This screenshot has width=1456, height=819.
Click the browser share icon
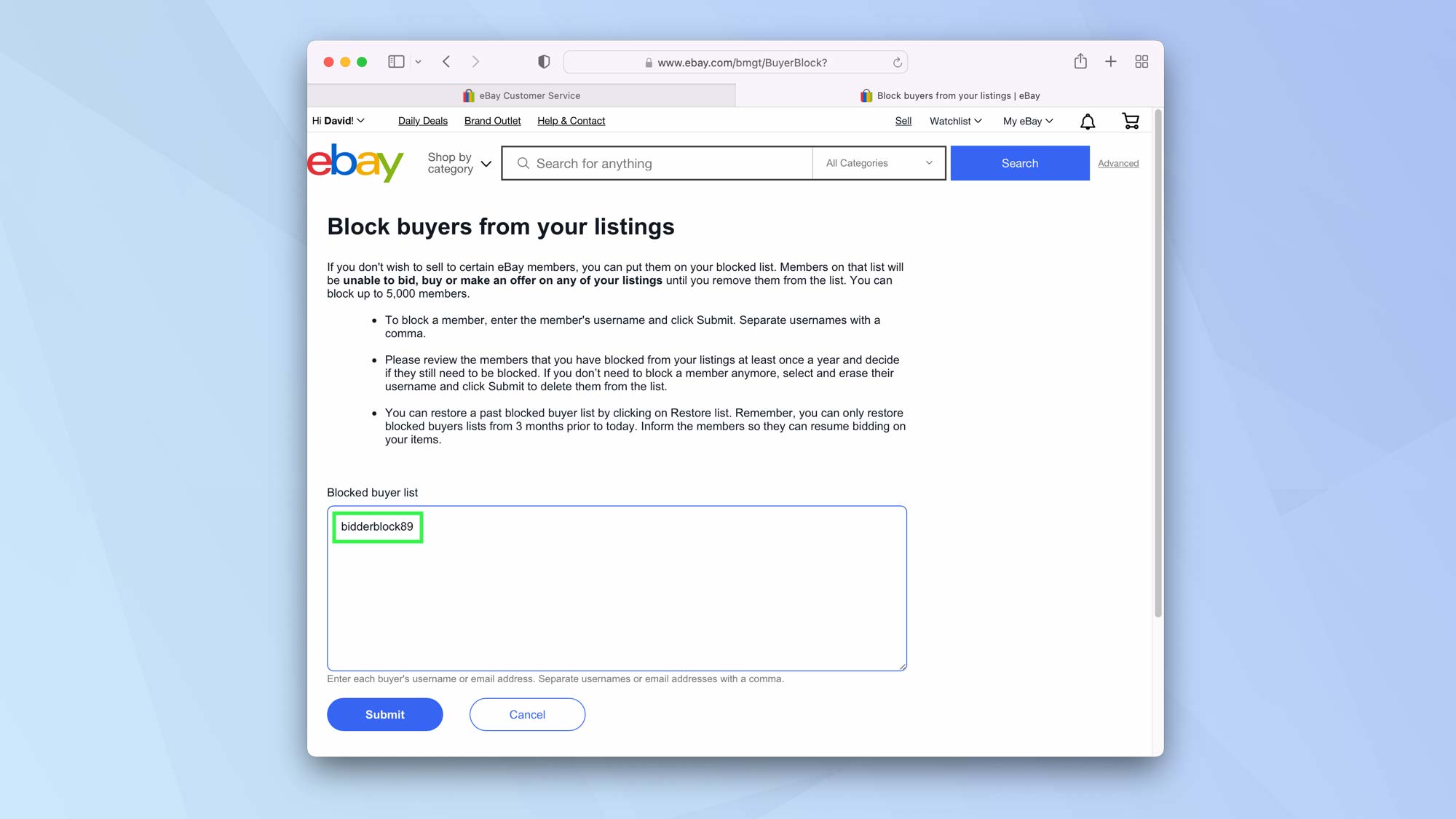1079,61
